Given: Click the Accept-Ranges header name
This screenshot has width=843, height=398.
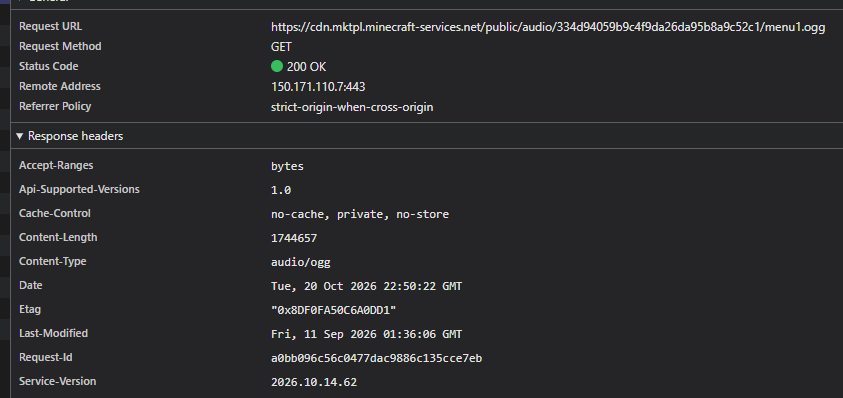Looking at the screenshot, I should click(x=56, y=165).
